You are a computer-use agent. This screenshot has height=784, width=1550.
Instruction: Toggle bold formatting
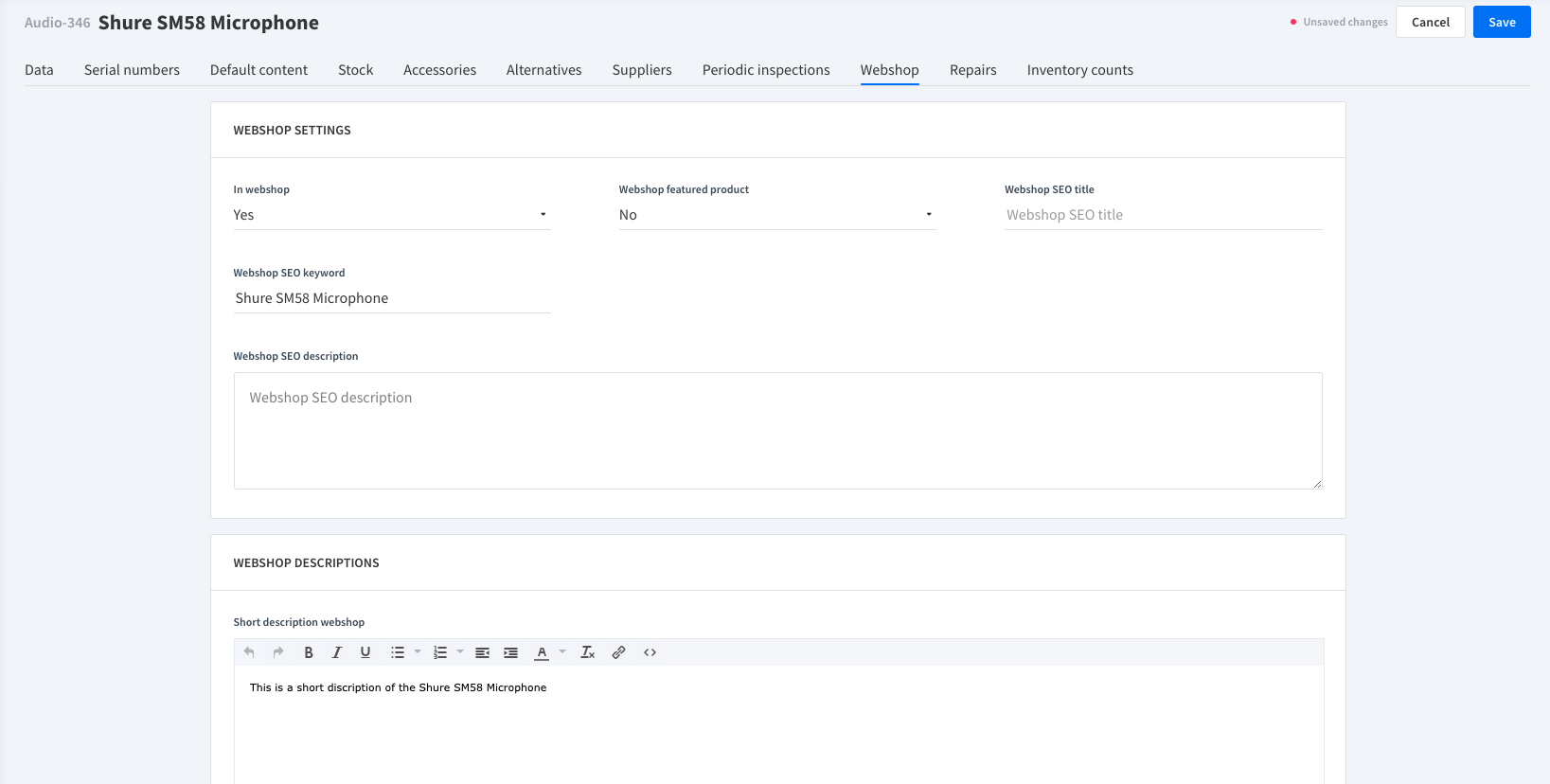coord(309,652)
